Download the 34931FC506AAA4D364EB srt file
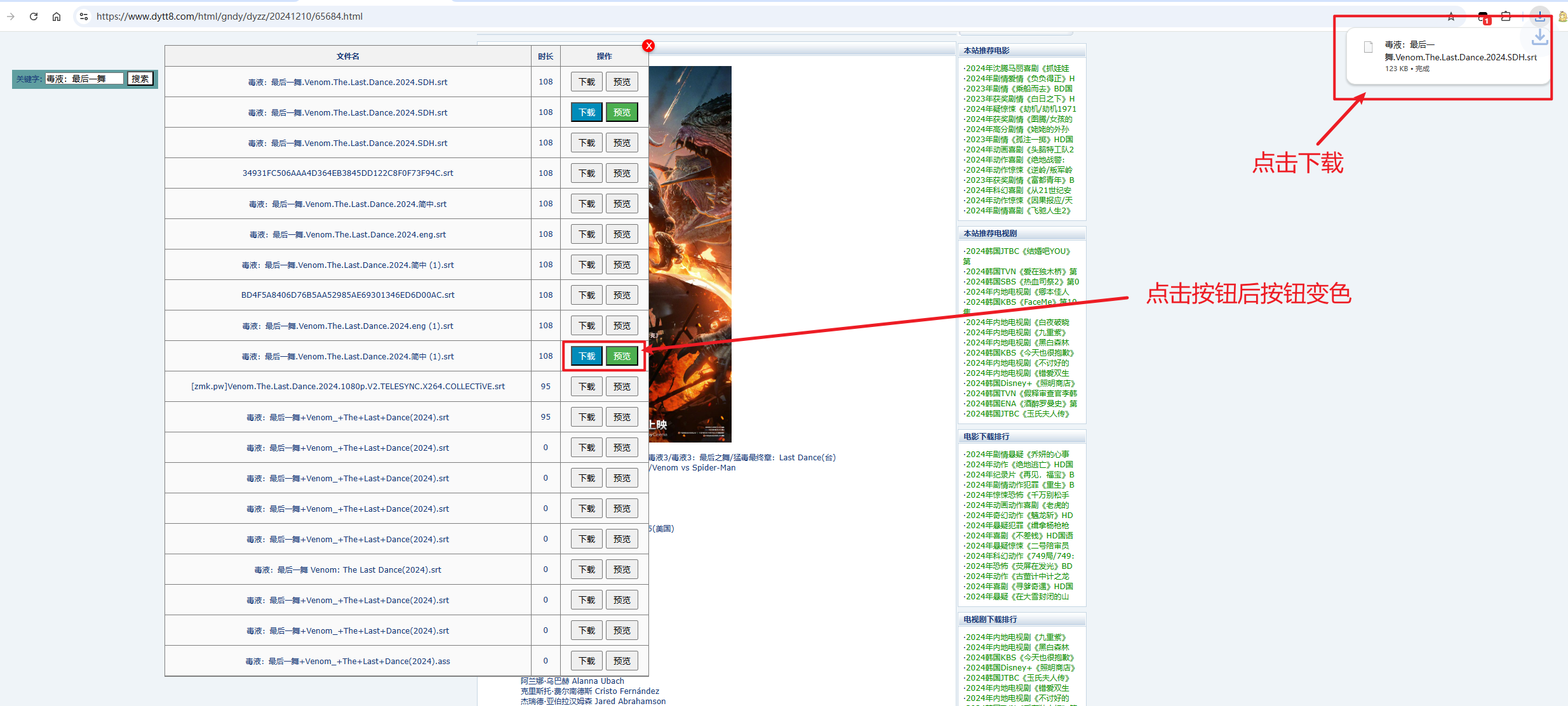This screenshot has height=706, width=1568. tap(587, 173)
